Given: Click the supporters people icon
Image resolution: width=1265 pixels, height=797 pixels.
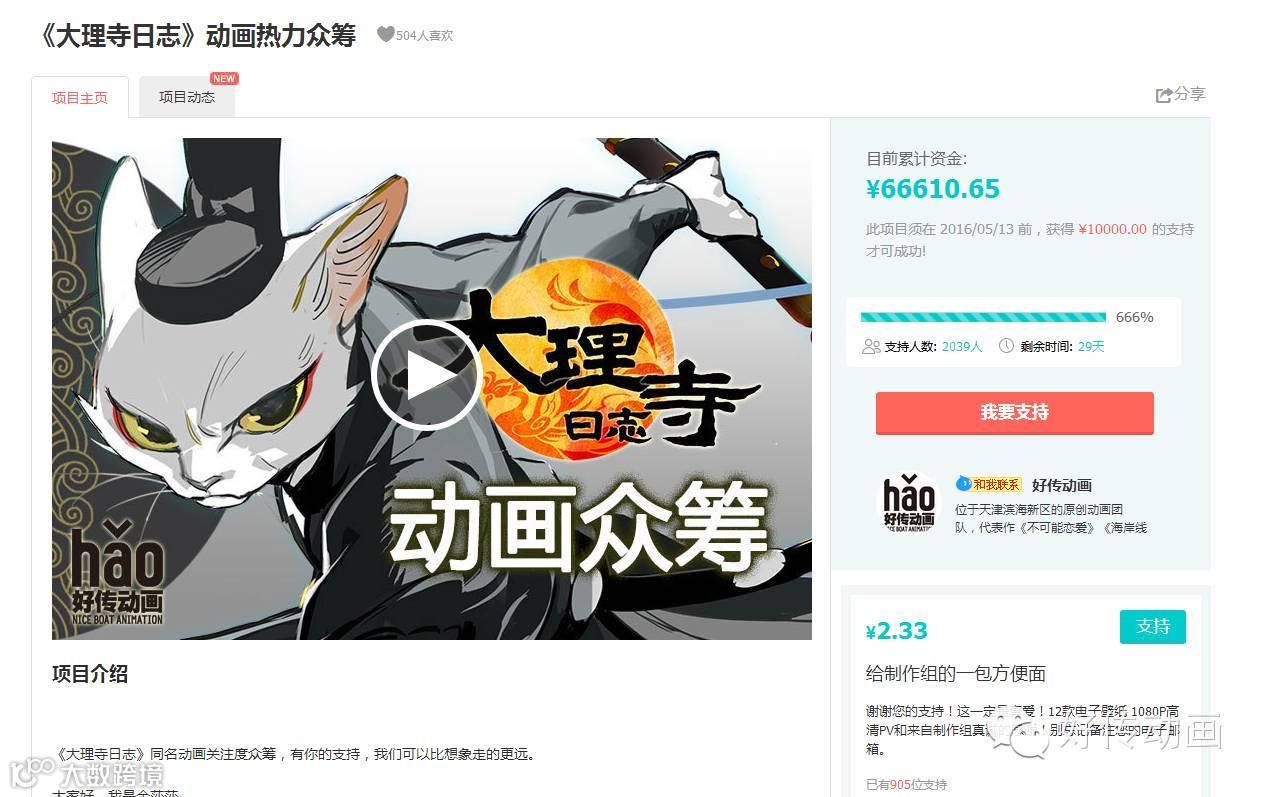Looking at the screenshot, I should coord(871,346).
